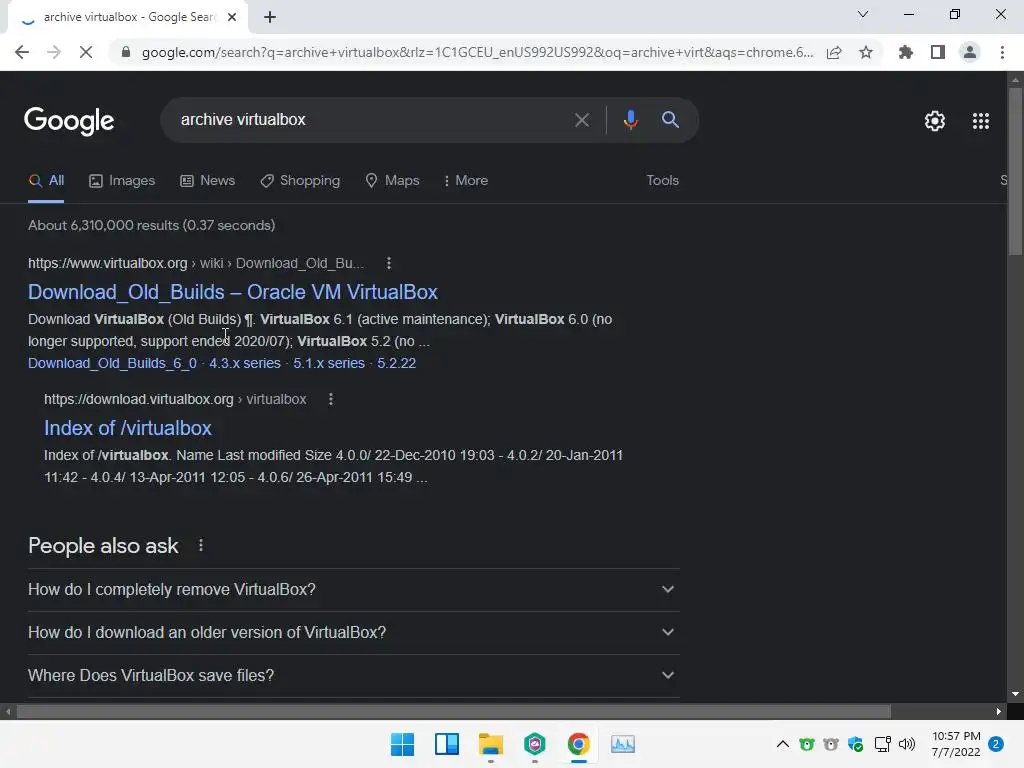Switch to Maps results
Viewport: 1024px width, 768px height.
(x=392, y=181)
